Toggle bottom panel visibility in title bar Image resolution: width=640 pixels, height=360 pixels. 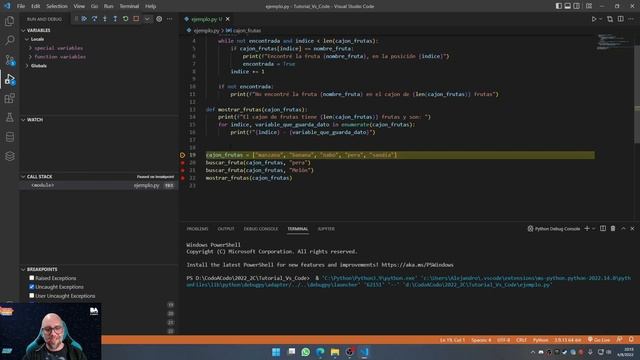(567, 6)
